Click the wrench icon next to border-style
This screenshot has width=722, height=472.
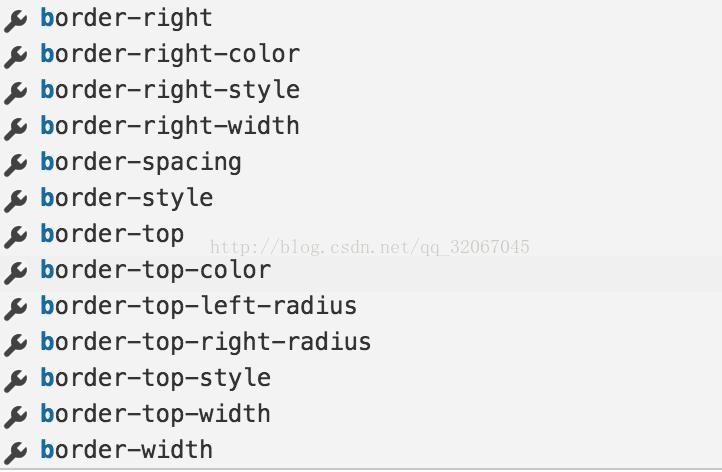click(16, 201)
